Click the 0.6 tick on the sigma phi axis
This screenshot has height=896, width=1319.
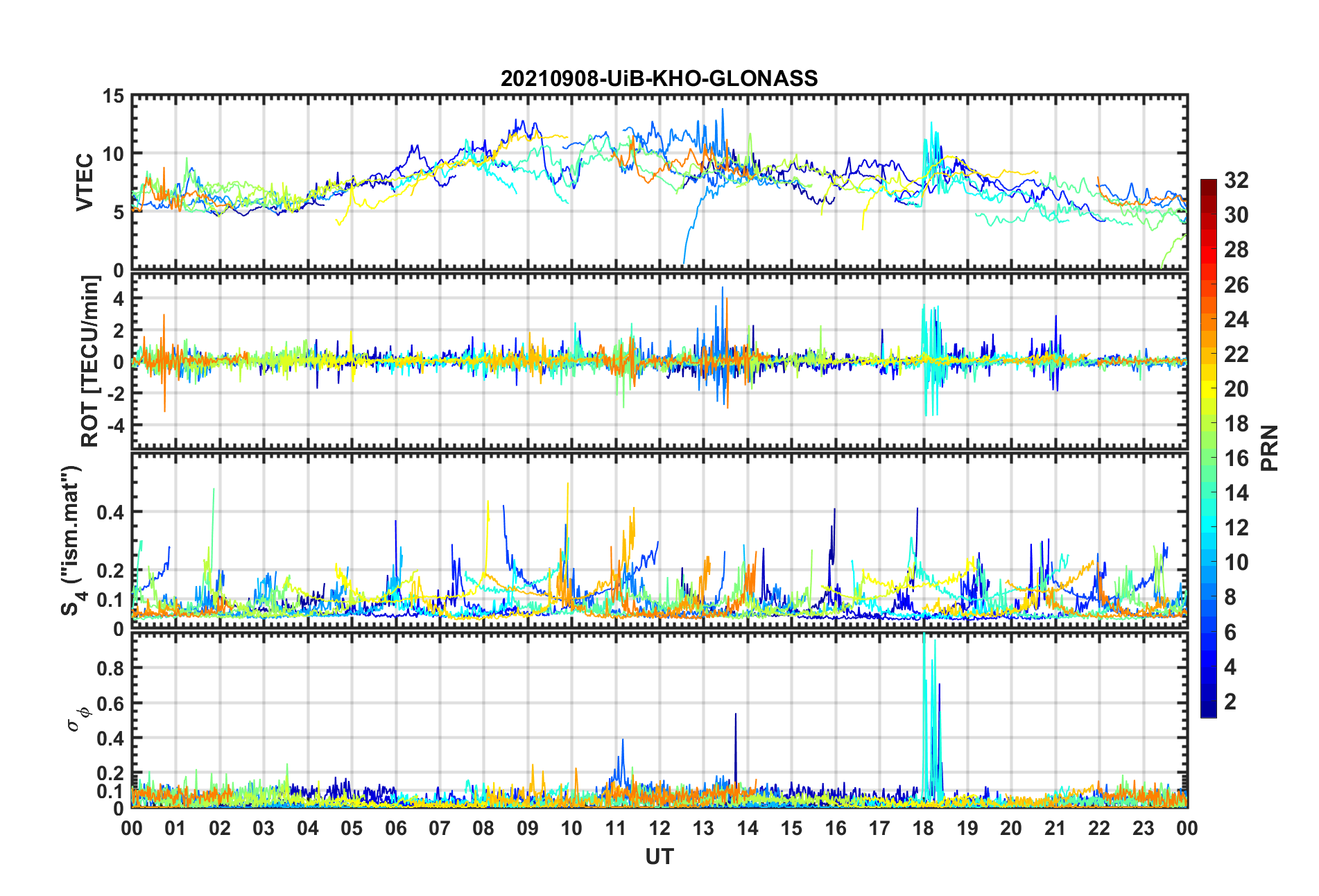pos(110,703)
